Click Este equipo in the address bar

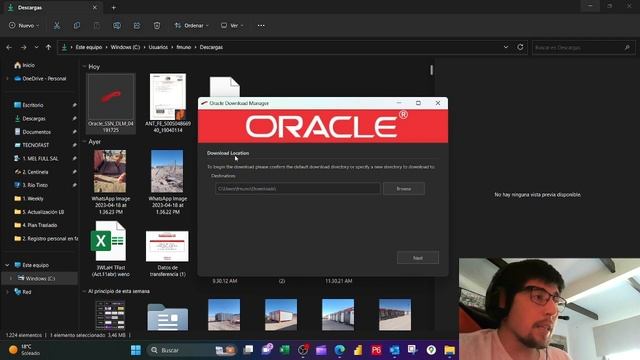[89, 47]
